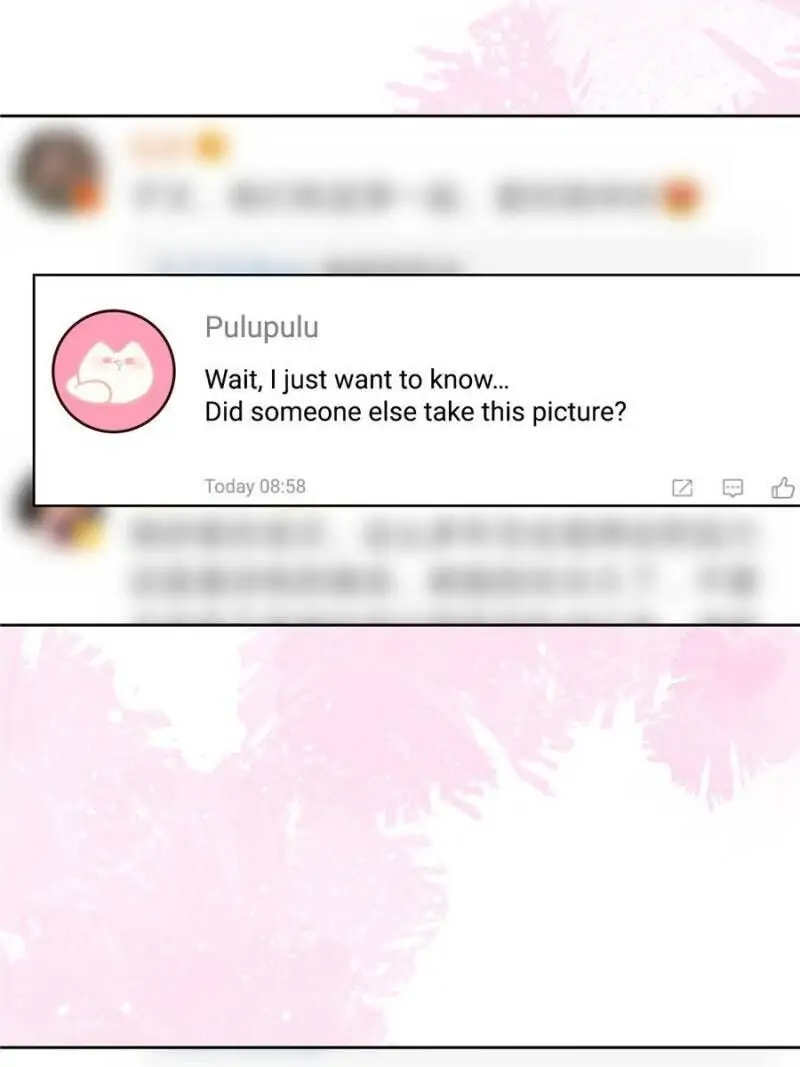Viewport: 800px width, 1067px height.
Task: Tap the orange verified badge on the top avatar
Action: coord(85,197)
